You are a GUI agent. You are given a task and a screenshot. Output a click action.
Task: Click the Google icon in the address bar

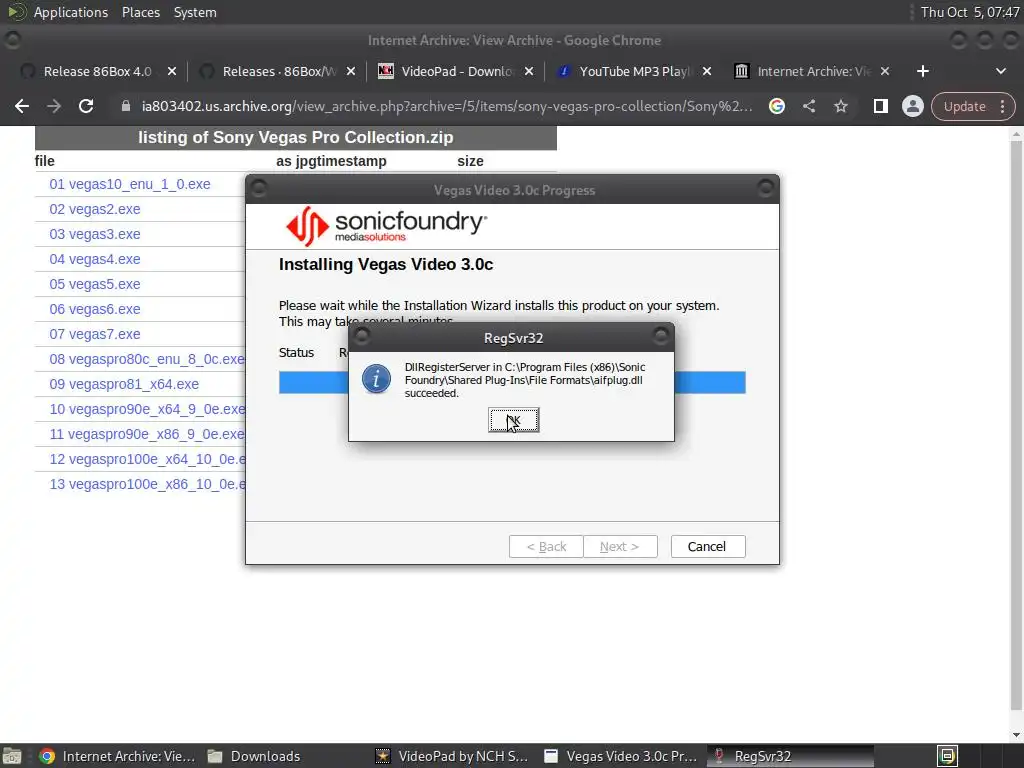776,106
